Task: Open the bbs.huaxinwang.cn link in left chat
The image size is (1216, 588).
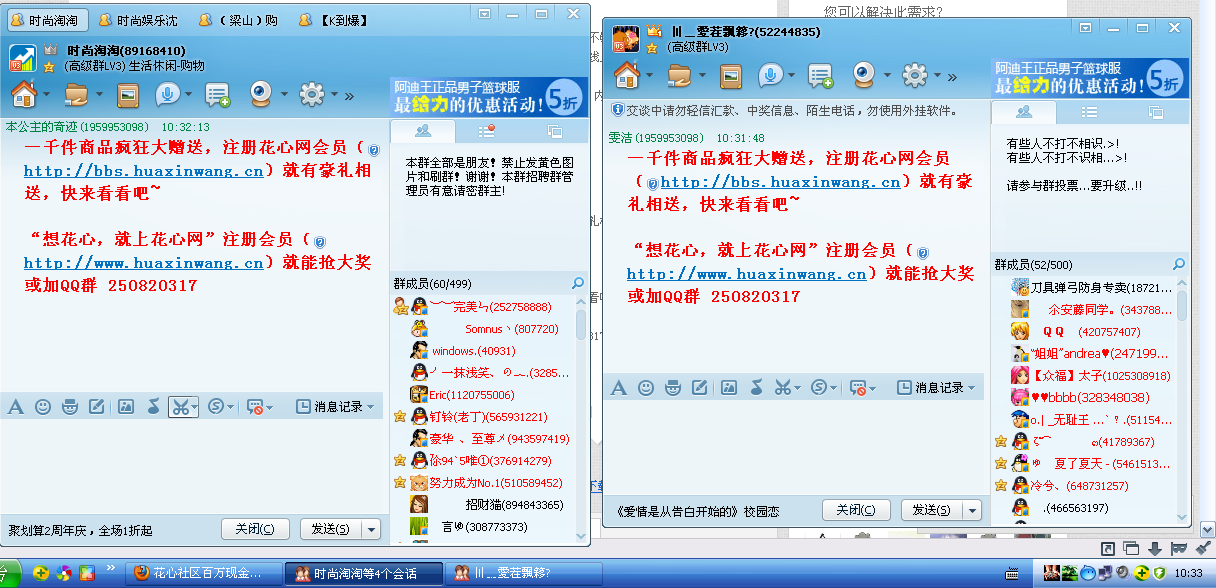Action: 144,171
